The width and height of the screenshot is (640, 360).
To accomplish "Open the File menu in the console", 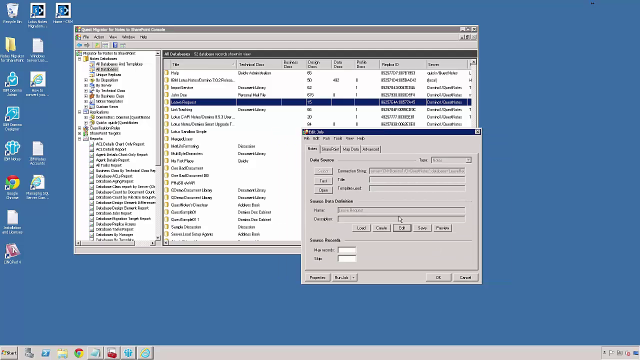I will [86, 37].
